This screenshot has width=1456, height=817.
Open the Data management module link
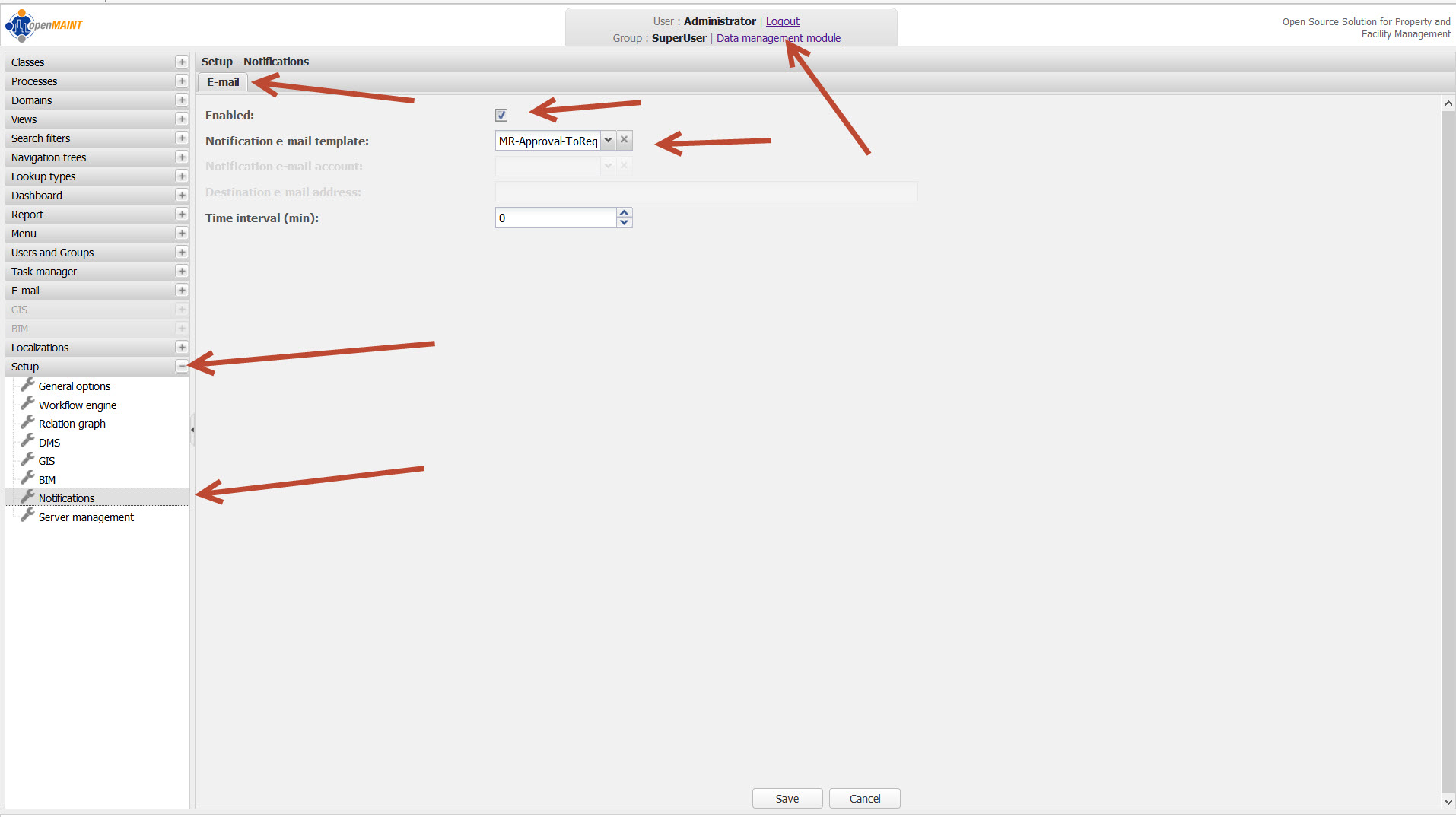778,38
